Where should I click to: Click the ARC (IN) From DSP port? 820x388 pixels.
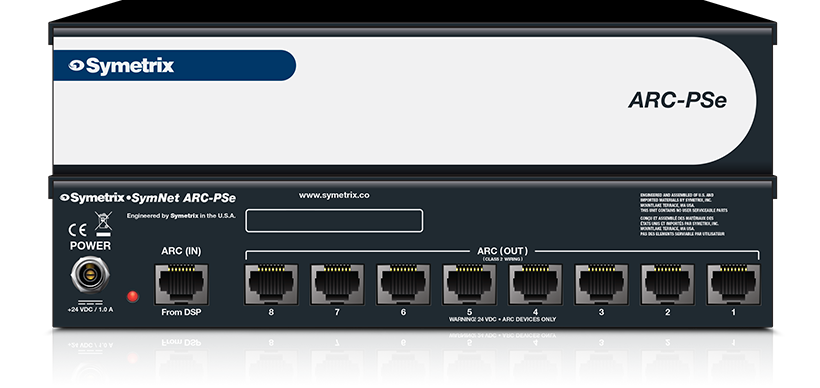pyautogui.click(x=181, y=284)
